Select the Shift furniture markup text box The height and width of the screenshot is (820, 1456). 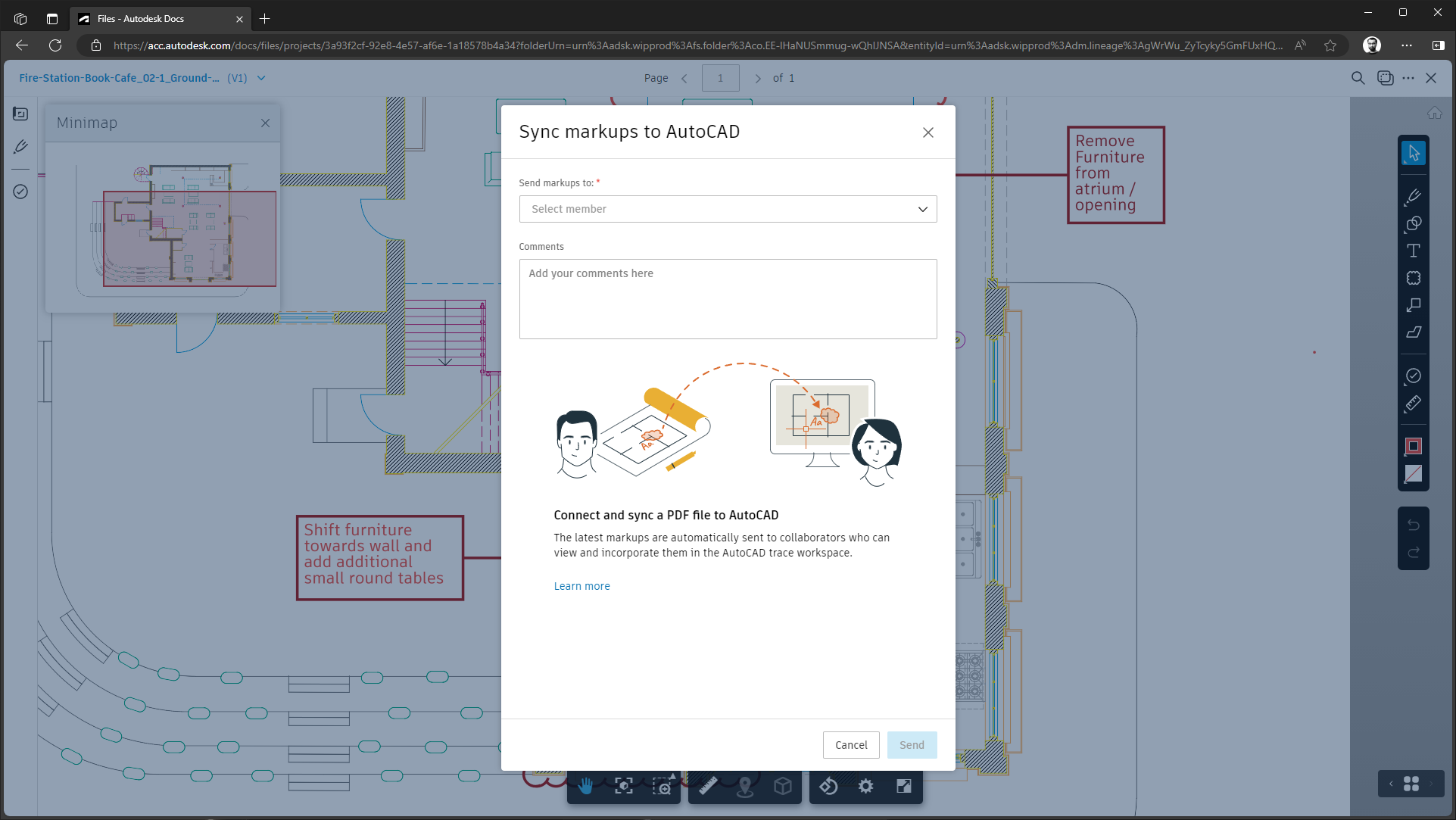pyautogui.click(x=380, y=558)
